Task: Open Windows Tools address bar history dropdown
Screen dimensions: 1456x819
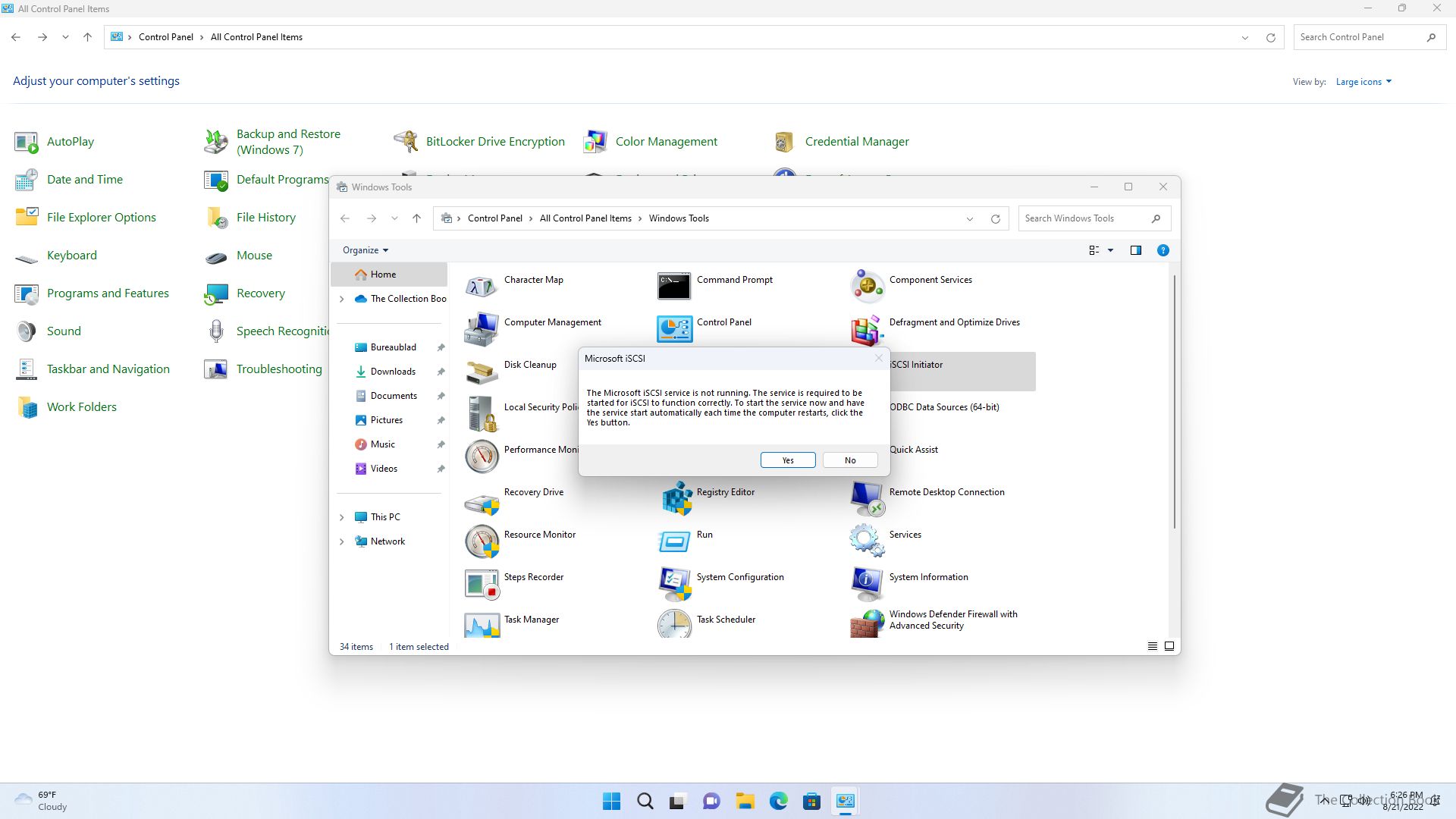Action: pyautogui.click(x=969, y=218)
